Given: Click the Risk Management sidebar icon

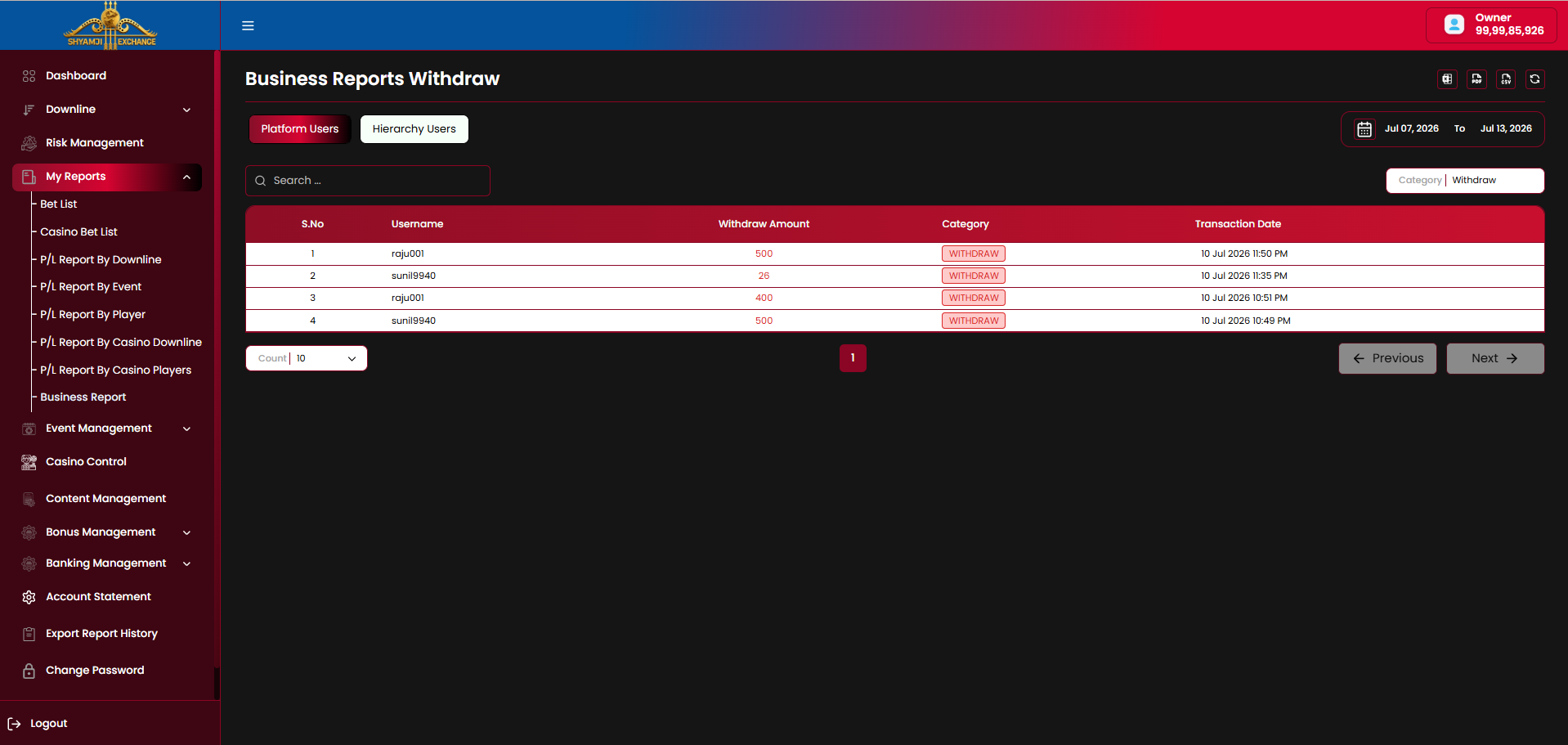Looking at the screenshot, I should point(29,143).
